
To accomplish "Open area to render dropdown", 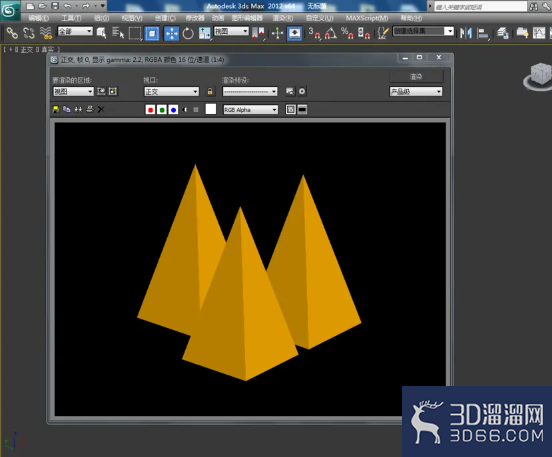I will click(x=73, y=92).
